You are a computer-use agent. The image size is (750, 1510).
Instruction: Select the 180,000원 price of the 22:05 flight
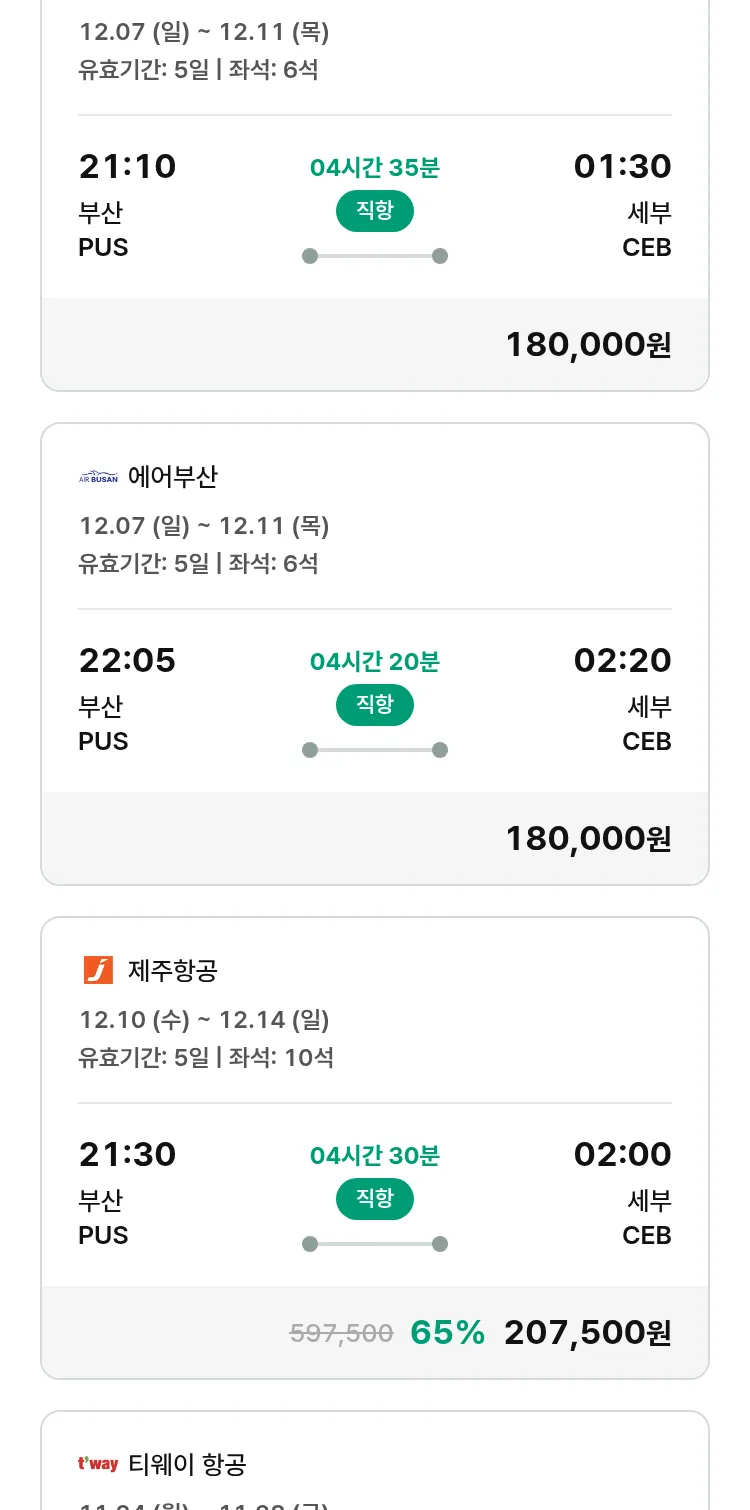coord(588,839)
